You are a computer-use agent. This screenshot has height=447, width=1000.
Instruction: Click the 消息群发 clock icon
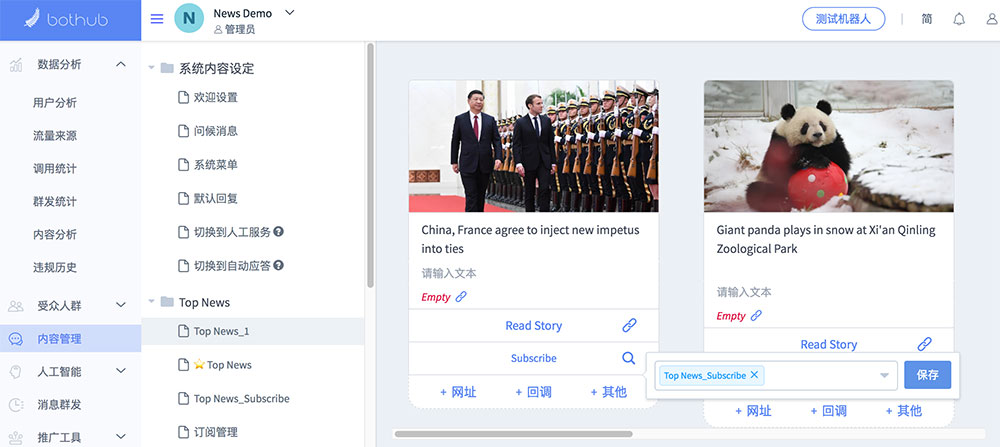(16, 405)
